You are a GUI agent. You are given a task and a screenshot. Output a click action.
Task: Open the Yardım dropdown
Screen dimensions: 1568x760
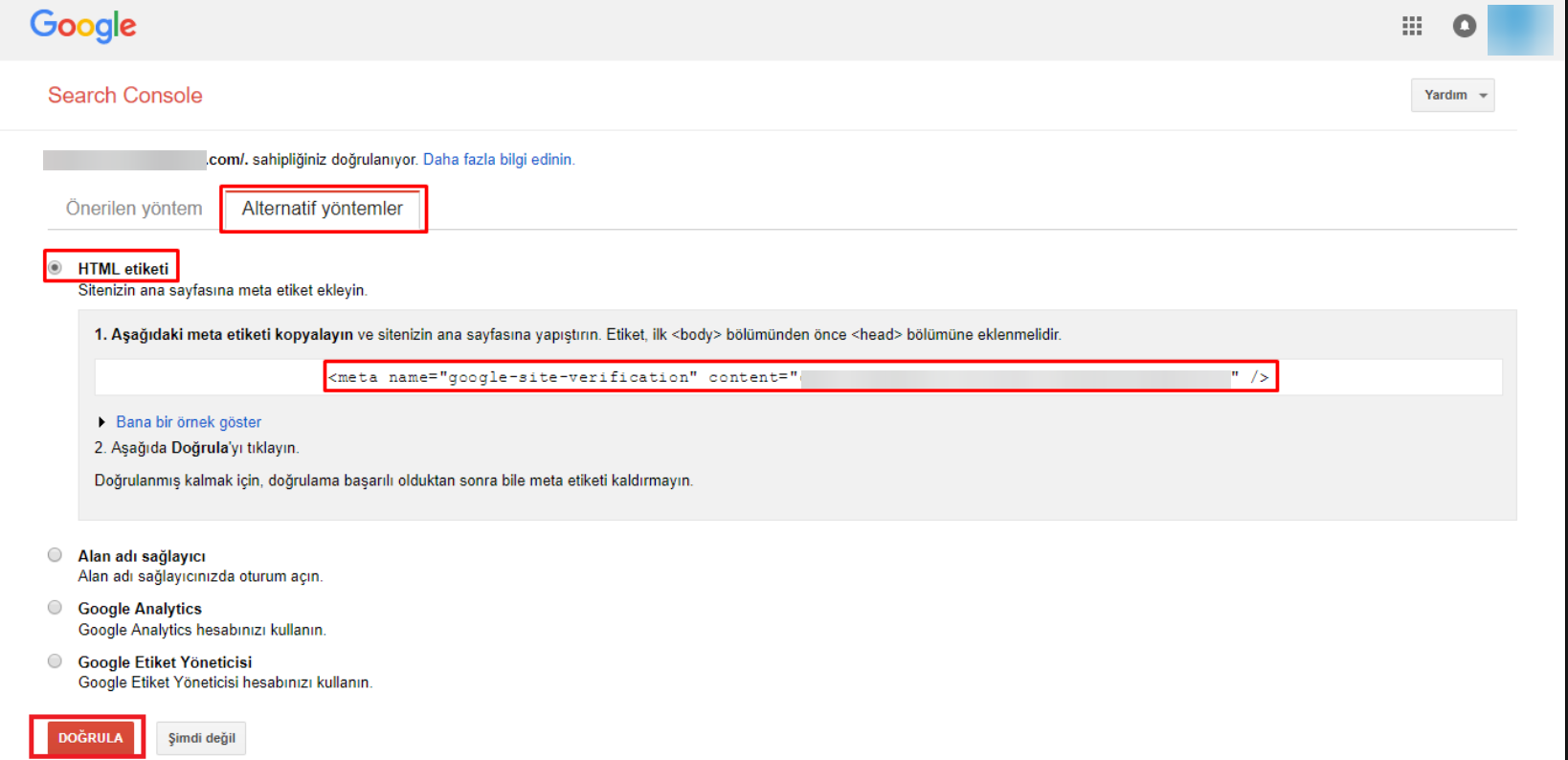1452,95
